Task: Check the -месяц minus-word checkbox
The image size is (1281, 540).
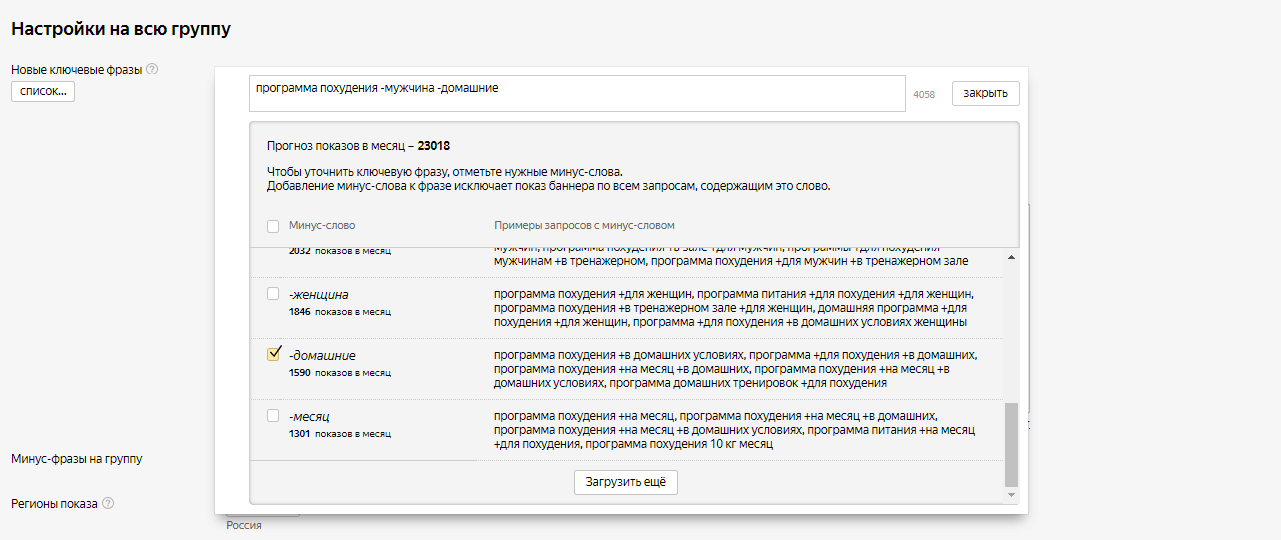Action: tap(273, 415)
